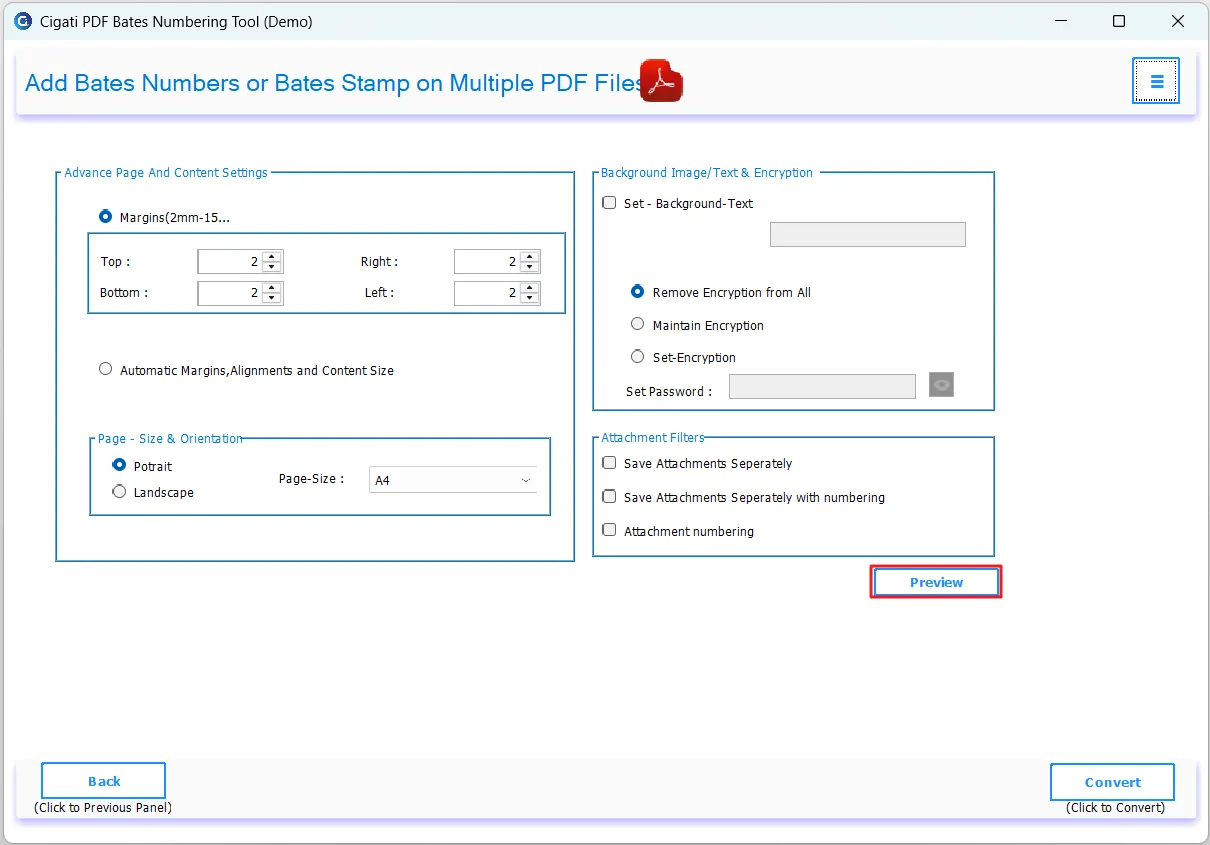Select the Maintain Encryption option
This screenshot has height=845, width=1210.
(637, 323)
